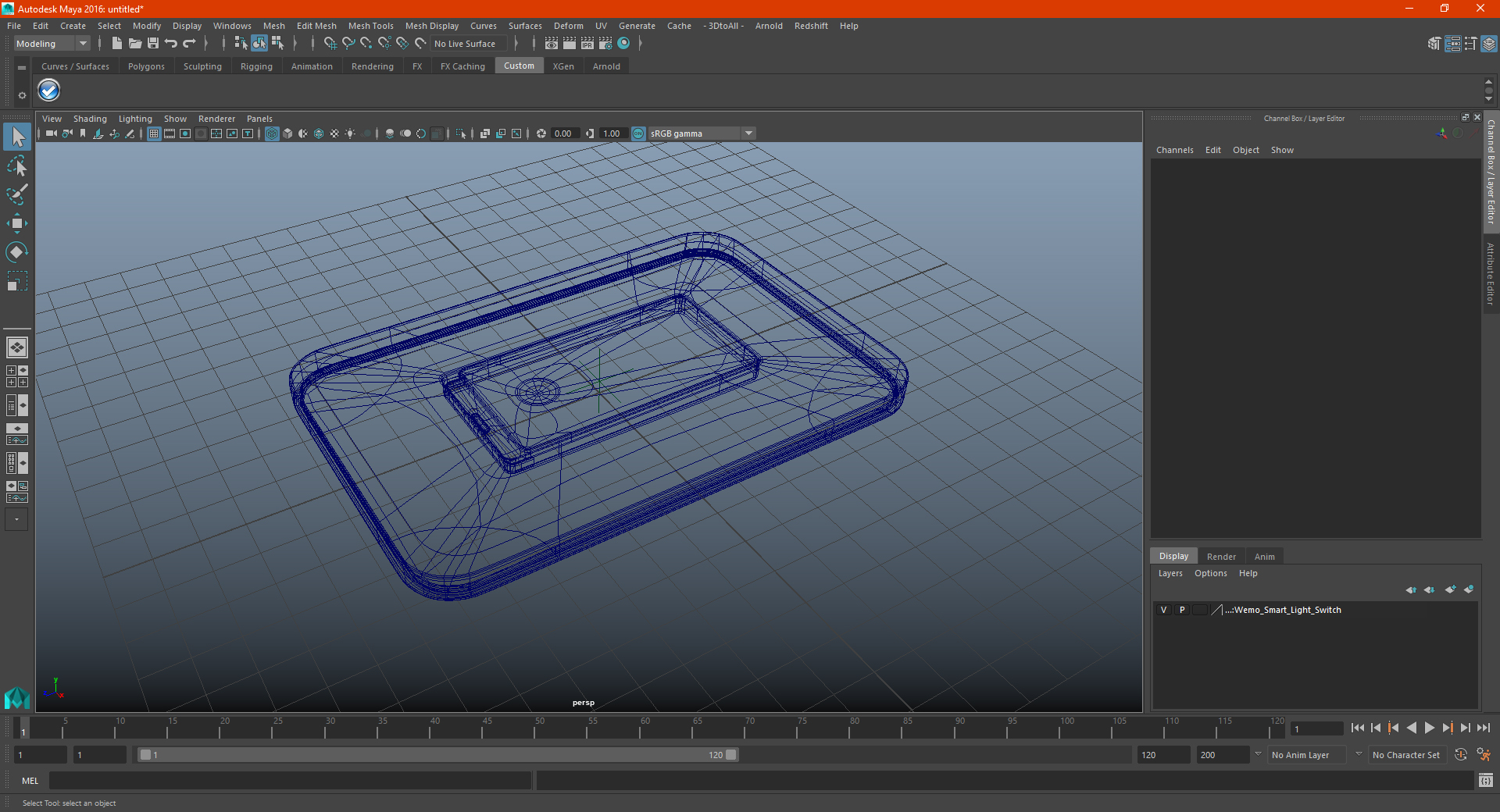
Task: Move selected layer down icon
Action: pyautogui.click(x=1430, y=589)
